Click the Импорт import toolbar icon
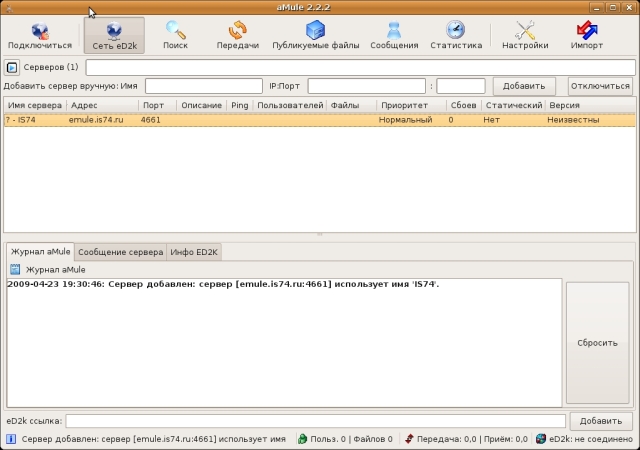This screenshot has height=450, width=640. coord(587,35)
